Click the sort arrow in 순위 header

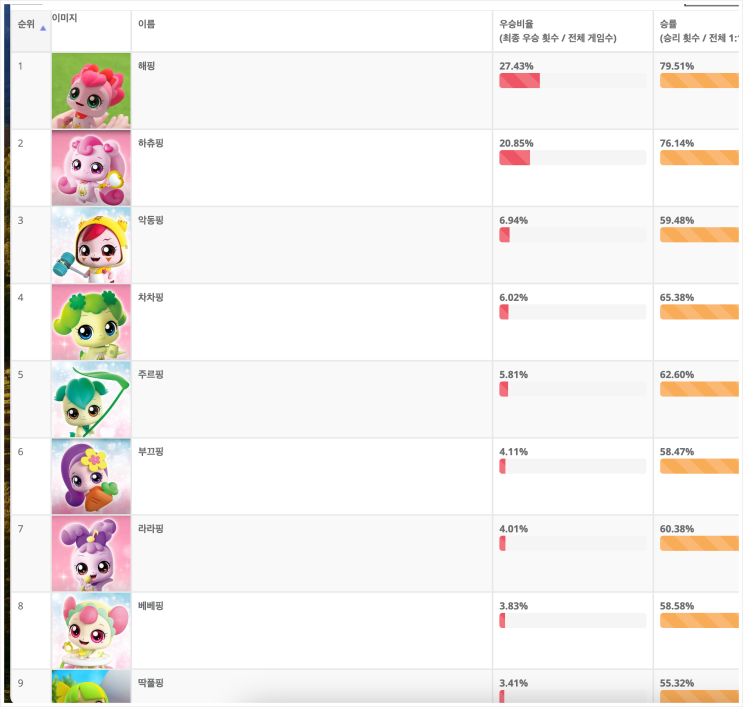click(x=43, y=29)
